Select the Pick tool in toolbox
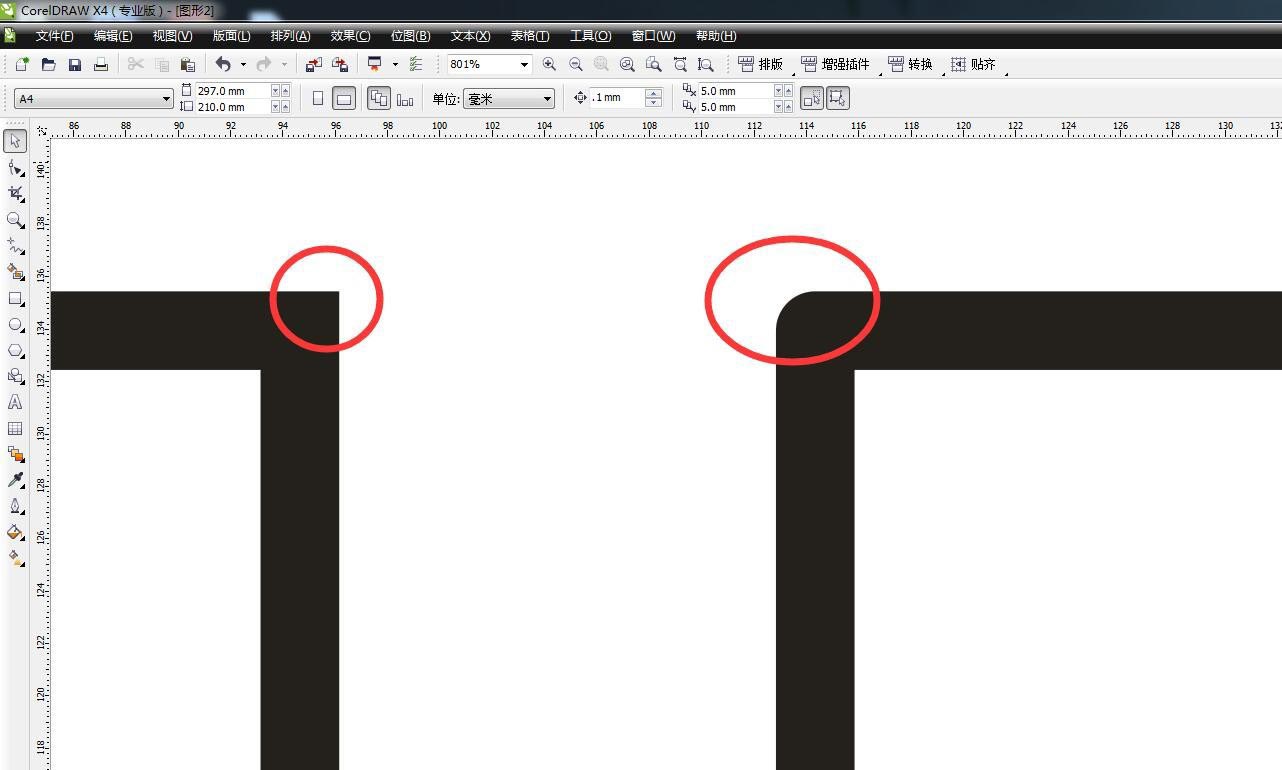Screen dimensions: 1282x770 [15, 141]
